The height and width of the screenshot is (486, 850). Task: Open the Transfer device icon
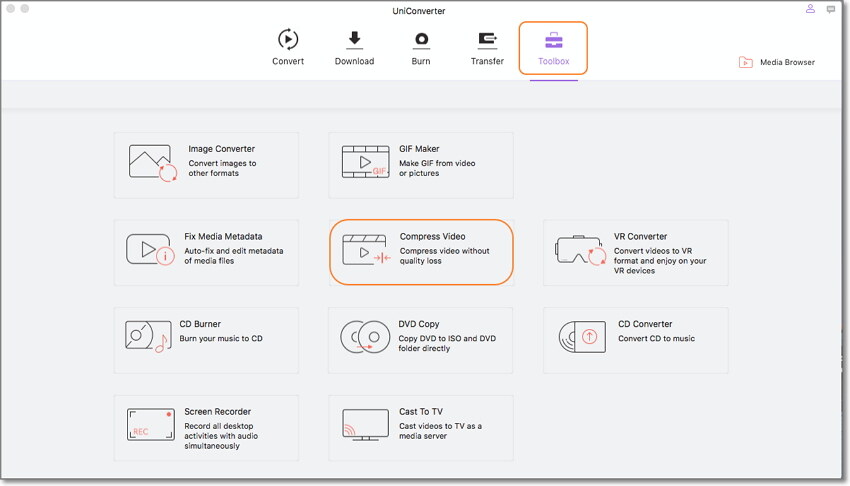click(x=487, y=40)
